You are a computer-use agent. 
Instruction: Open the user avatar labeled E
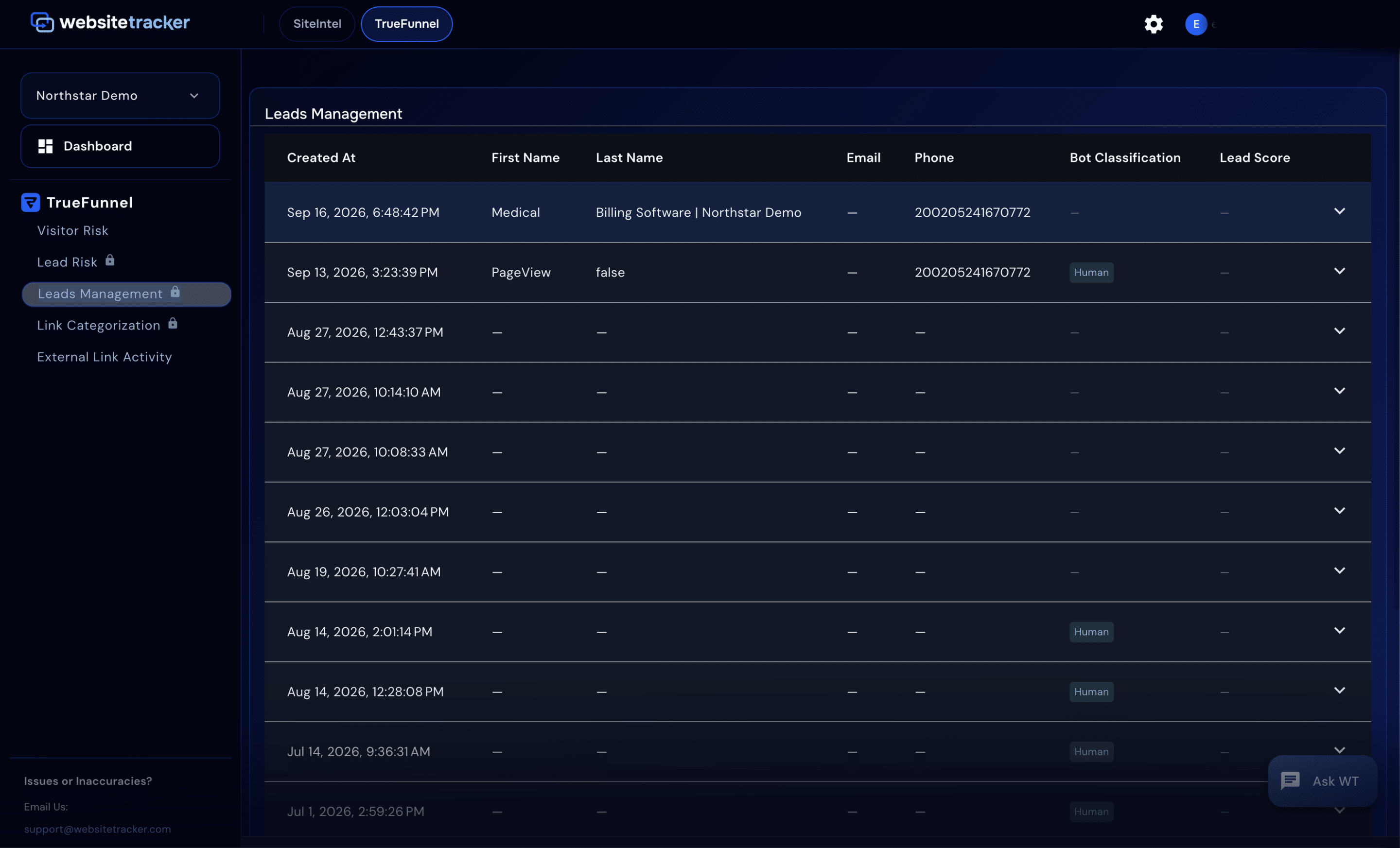(x=1195, y=24)
